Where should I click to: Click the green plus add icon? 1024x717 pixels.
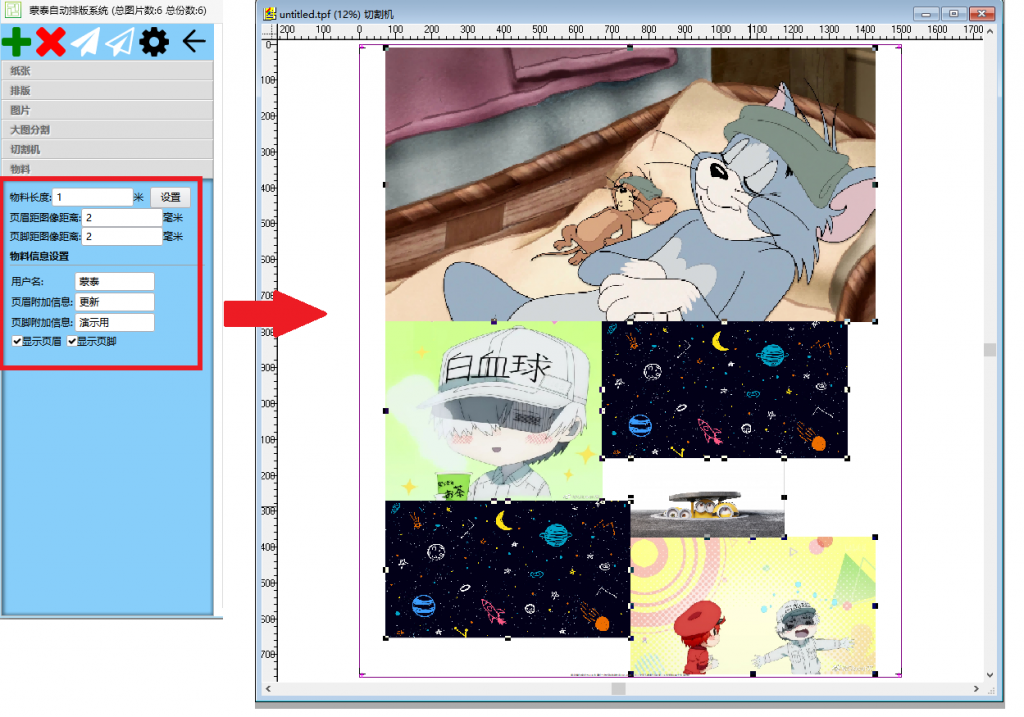(x=16, y=42)
